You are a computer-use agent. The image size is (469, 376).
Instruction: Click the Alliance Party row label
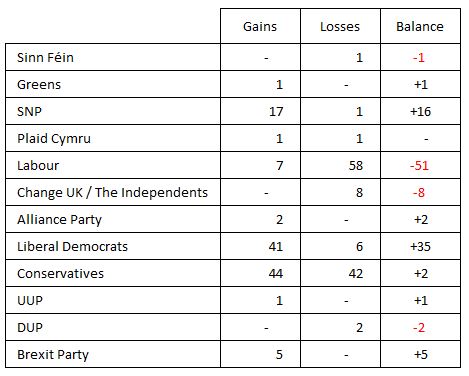[x=59, y=219]
